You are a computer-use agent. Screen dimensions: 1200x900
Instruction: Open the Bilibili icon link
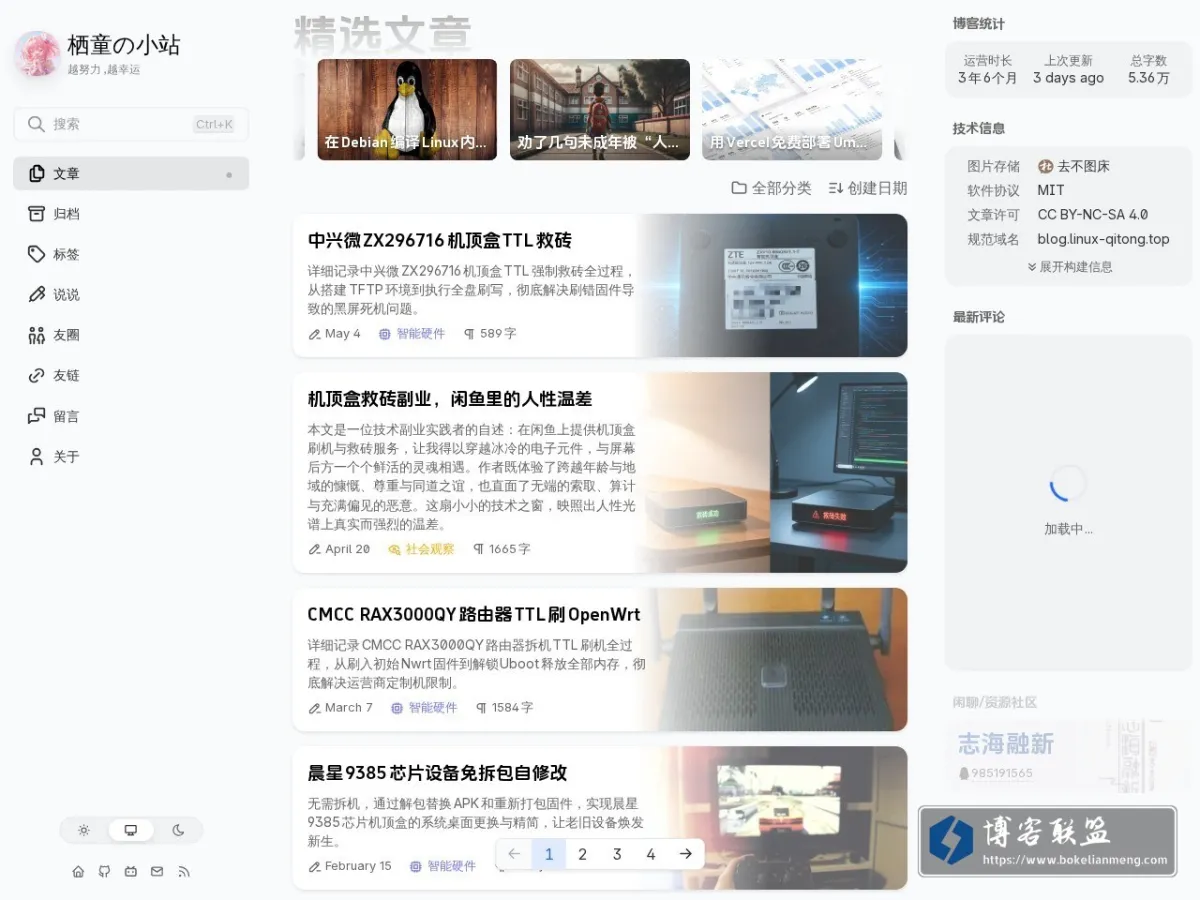[131, 872]
